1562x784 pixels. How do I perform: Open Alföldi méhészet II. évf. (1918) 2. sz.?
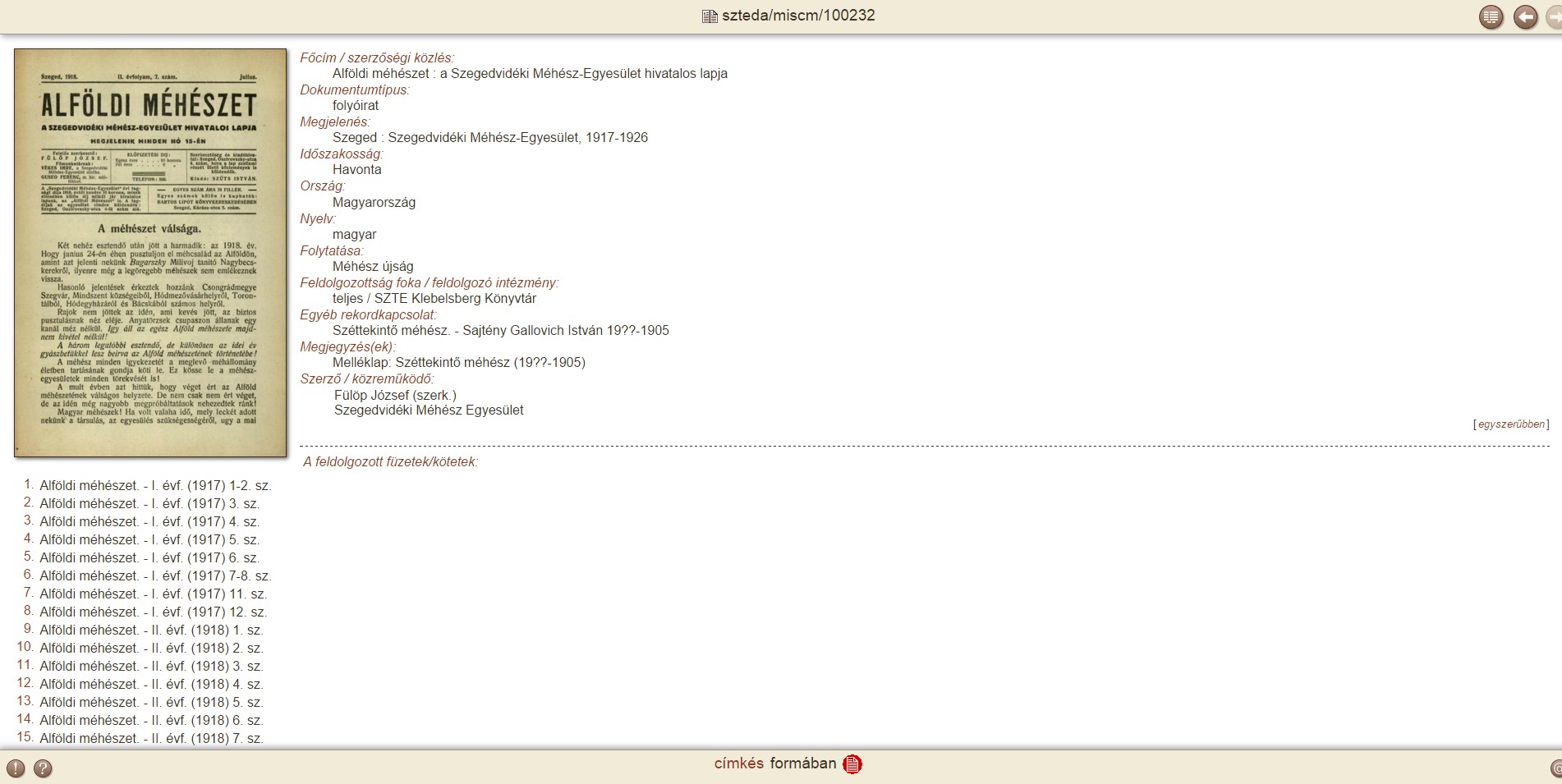(x=151, y=648)
